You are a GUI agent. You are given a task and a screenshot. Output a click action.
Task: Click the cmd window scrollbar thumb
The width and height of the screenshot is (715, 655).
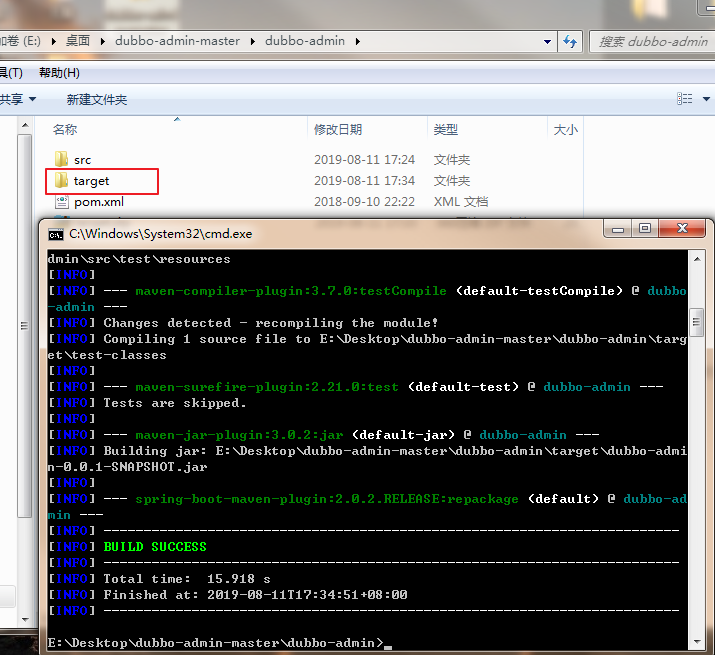click(697, 322)
